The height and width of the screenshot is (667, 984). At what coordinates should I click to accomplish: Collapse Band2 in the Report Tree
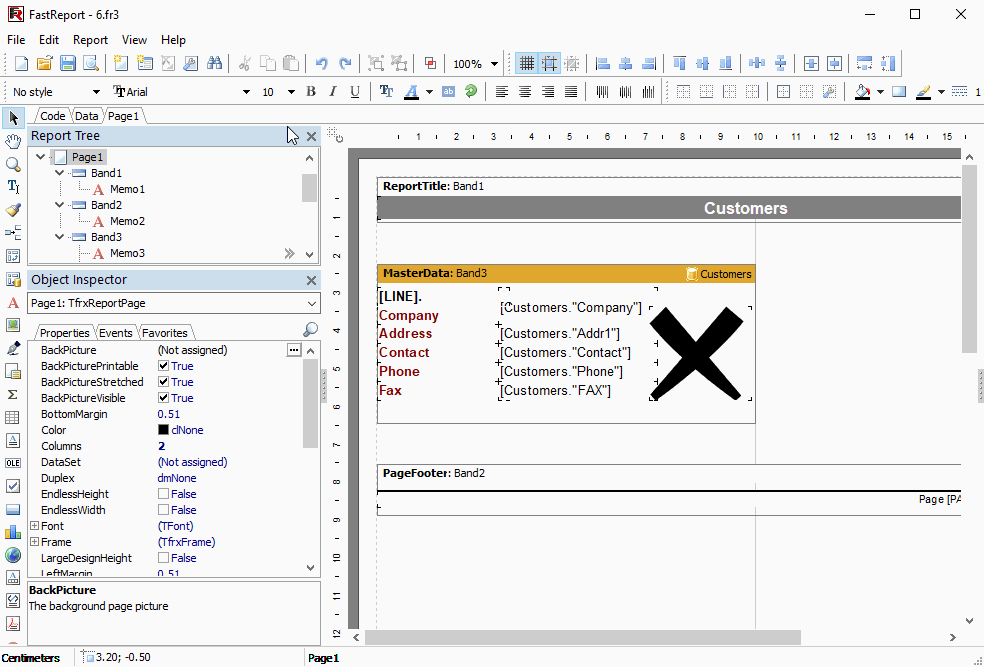click(x=60, y=205)
